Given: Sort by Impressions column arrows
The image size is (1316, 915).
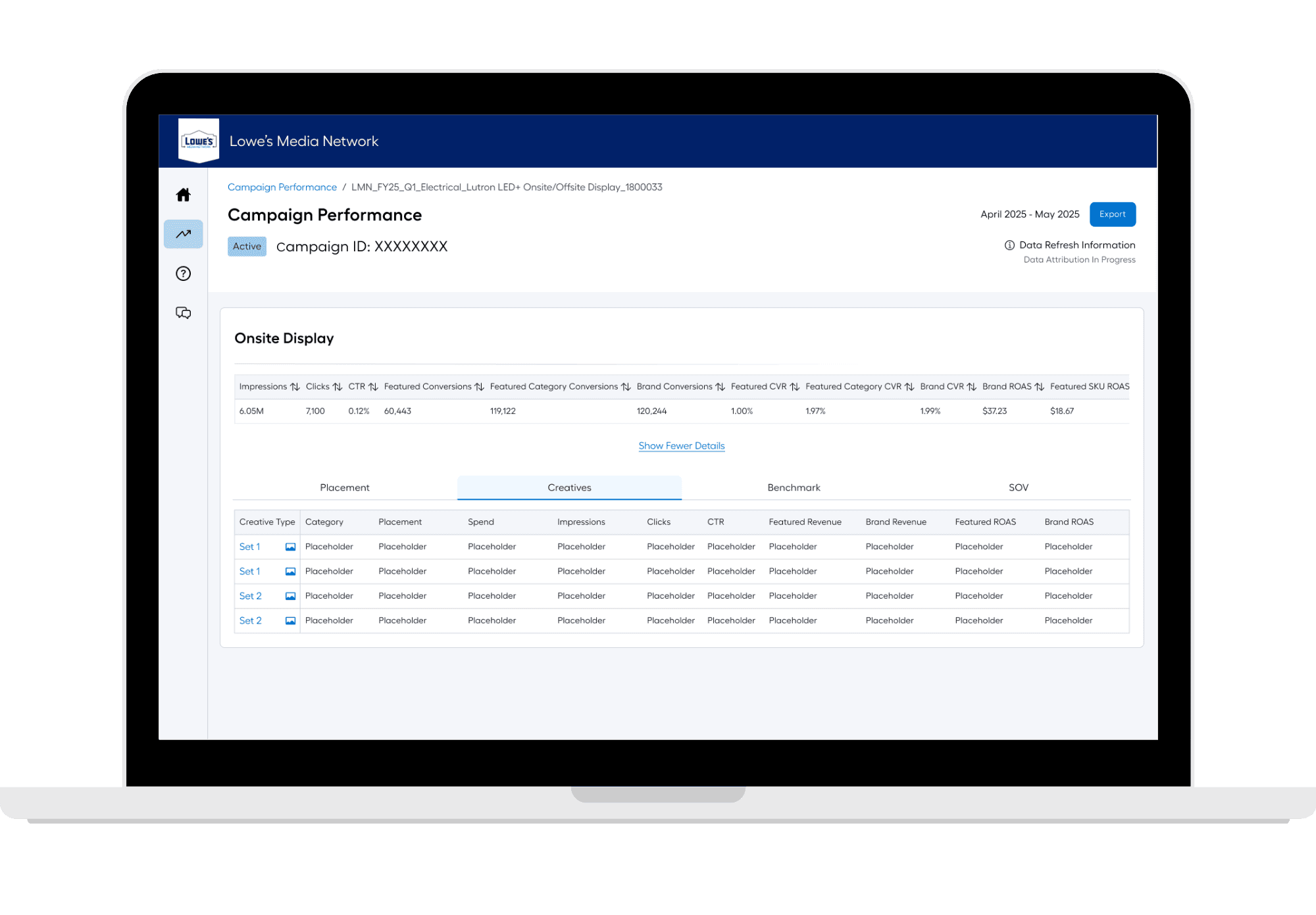Looking at the screenshot, I should (x=295, y=387).
